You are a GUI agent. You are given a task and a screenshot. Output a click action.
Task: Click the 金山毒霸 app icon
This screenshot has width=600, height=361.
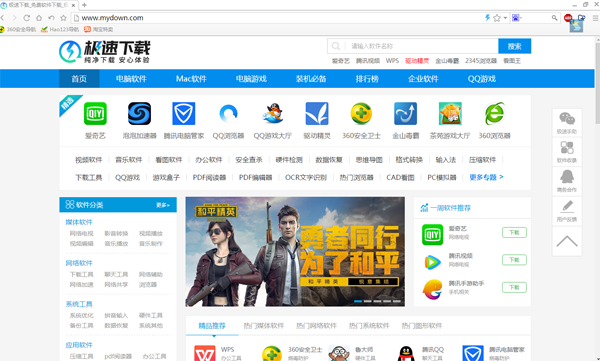(406, 114)
